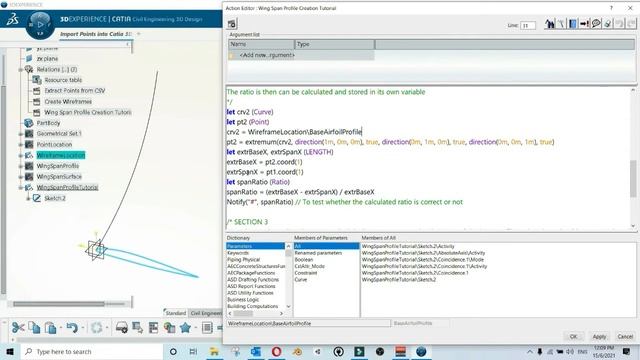
Task: Click the Undo arrow icon
Action: point(72,327)
